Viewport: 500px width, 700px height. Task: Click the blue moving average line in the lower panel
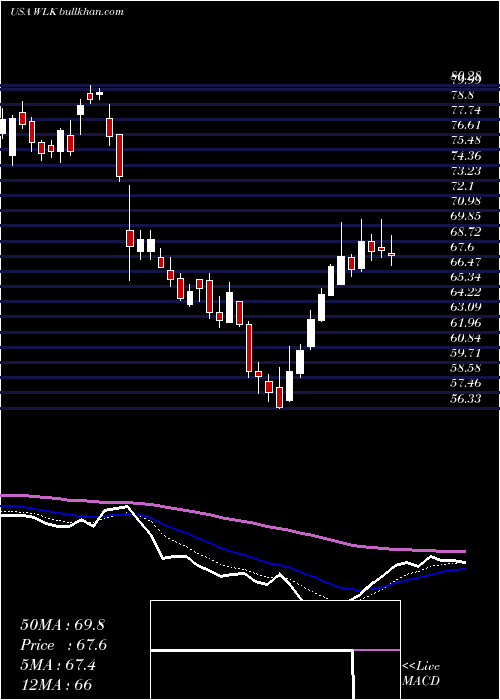(232, 553)
